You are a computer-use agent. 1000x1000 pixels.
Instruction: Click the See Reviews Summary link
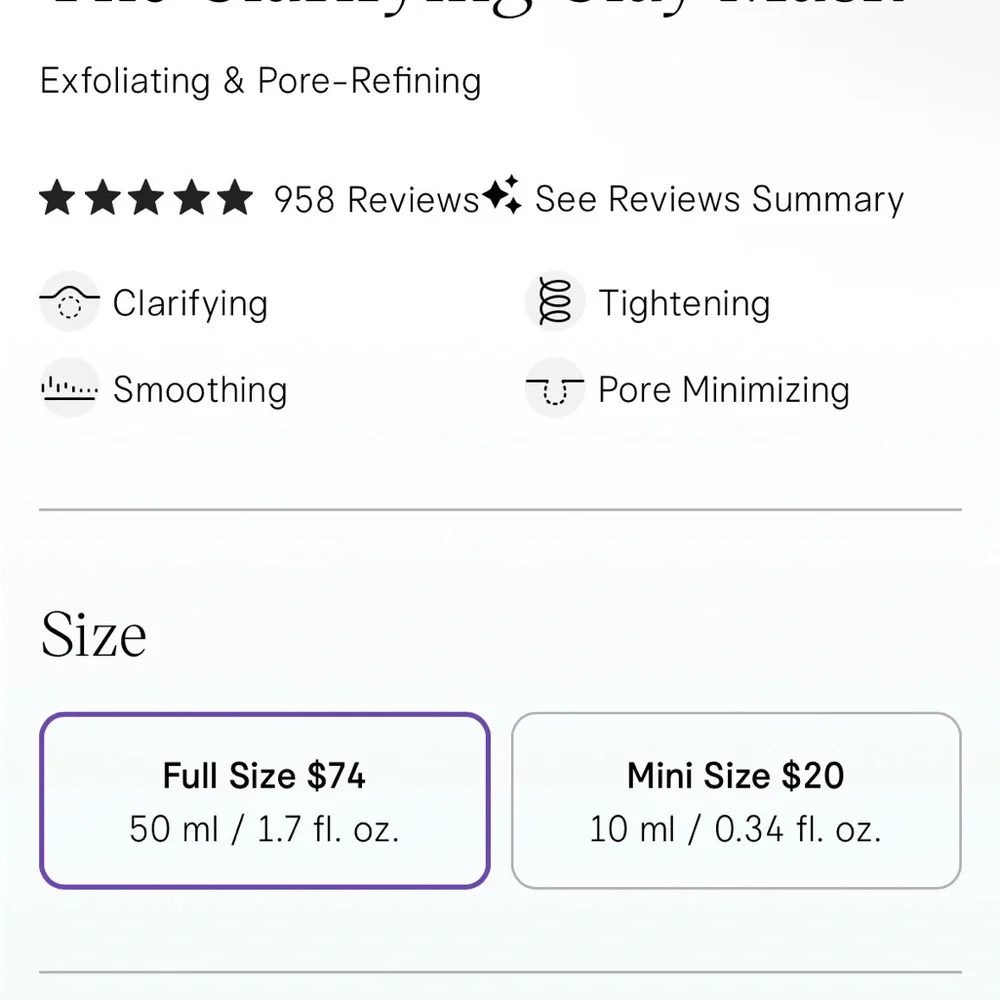click(718, 199)
